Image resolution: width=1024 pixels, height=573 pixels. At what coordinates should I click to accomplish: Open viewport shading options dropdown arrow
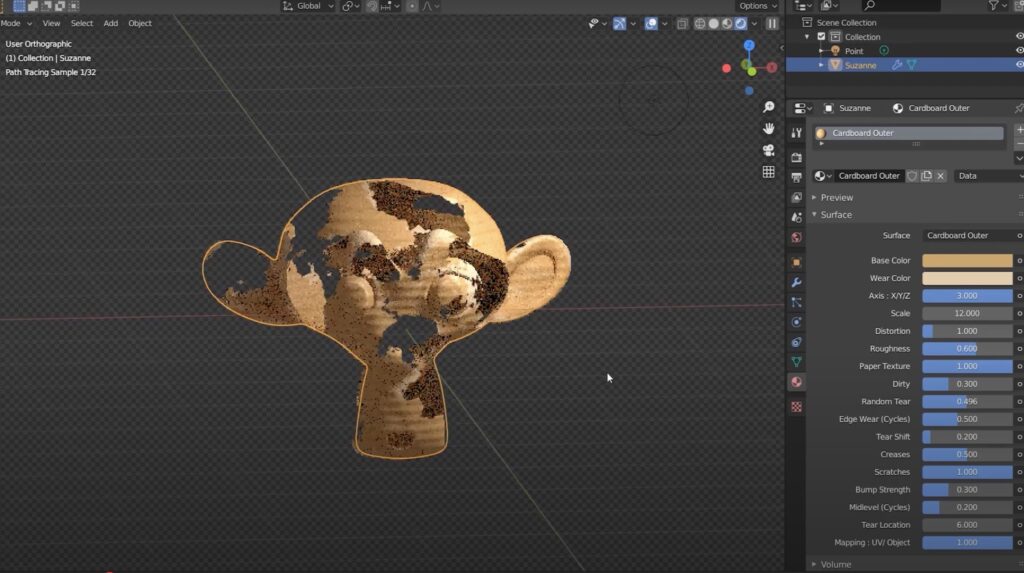pyautogui.click(x=754, y=24)
